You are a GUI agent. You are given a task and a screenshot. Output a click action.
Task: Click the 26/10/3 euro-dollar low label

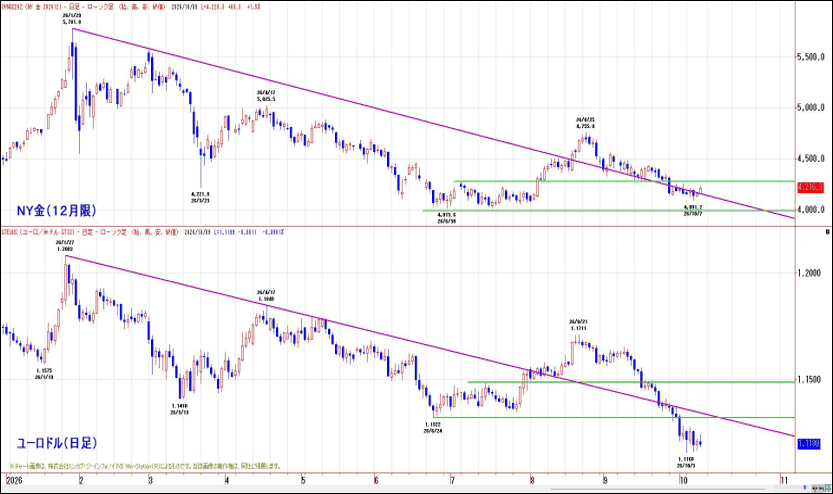coord(686,466)
